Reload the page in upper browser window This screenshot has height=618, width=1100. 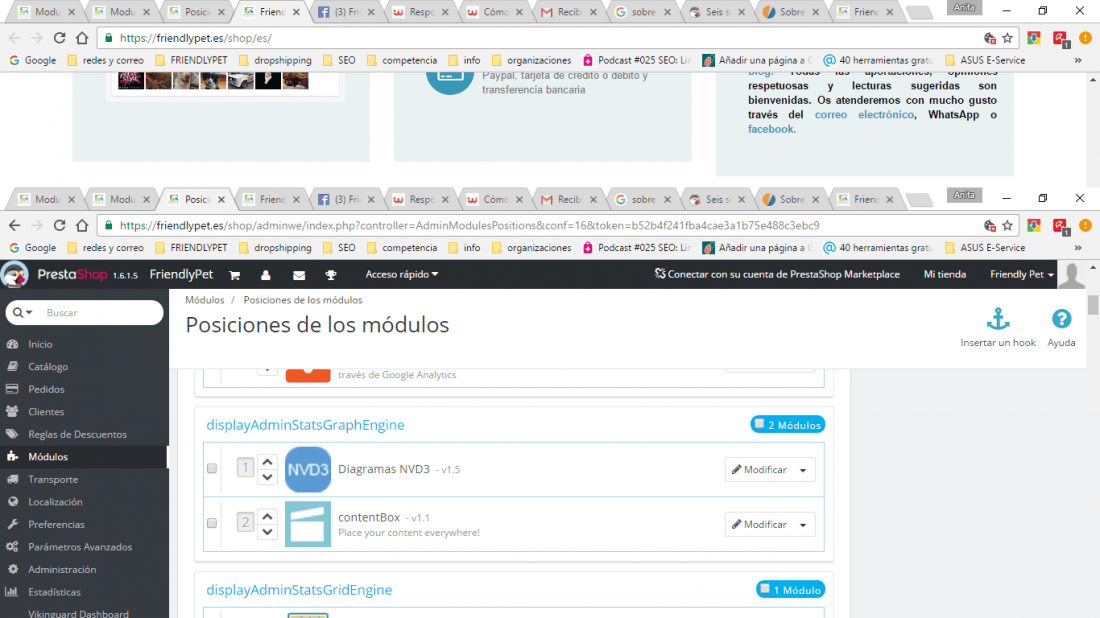tap(60, 38)
